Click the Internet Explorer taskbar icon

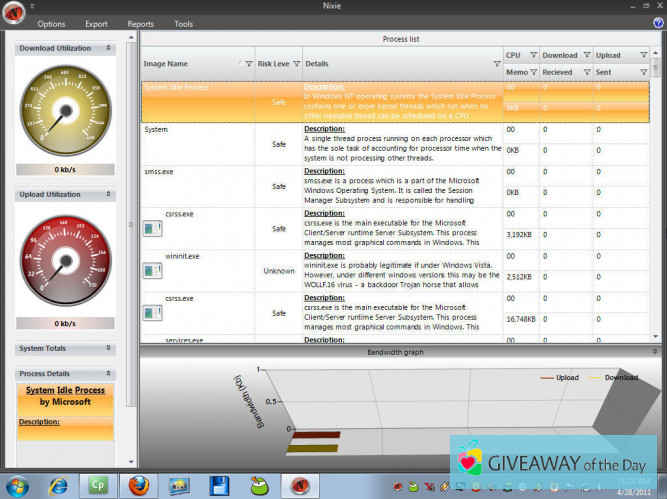tap(58, 486)
